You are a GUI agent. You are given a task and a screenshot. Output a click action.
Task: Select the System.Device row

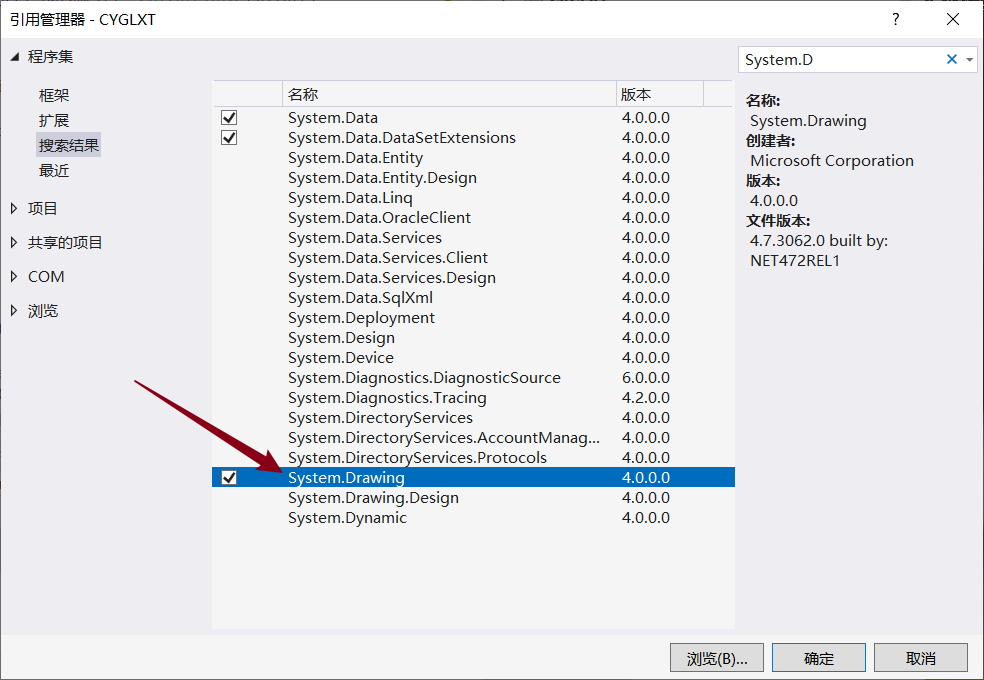pyautogui.click(x=473, y=358)
